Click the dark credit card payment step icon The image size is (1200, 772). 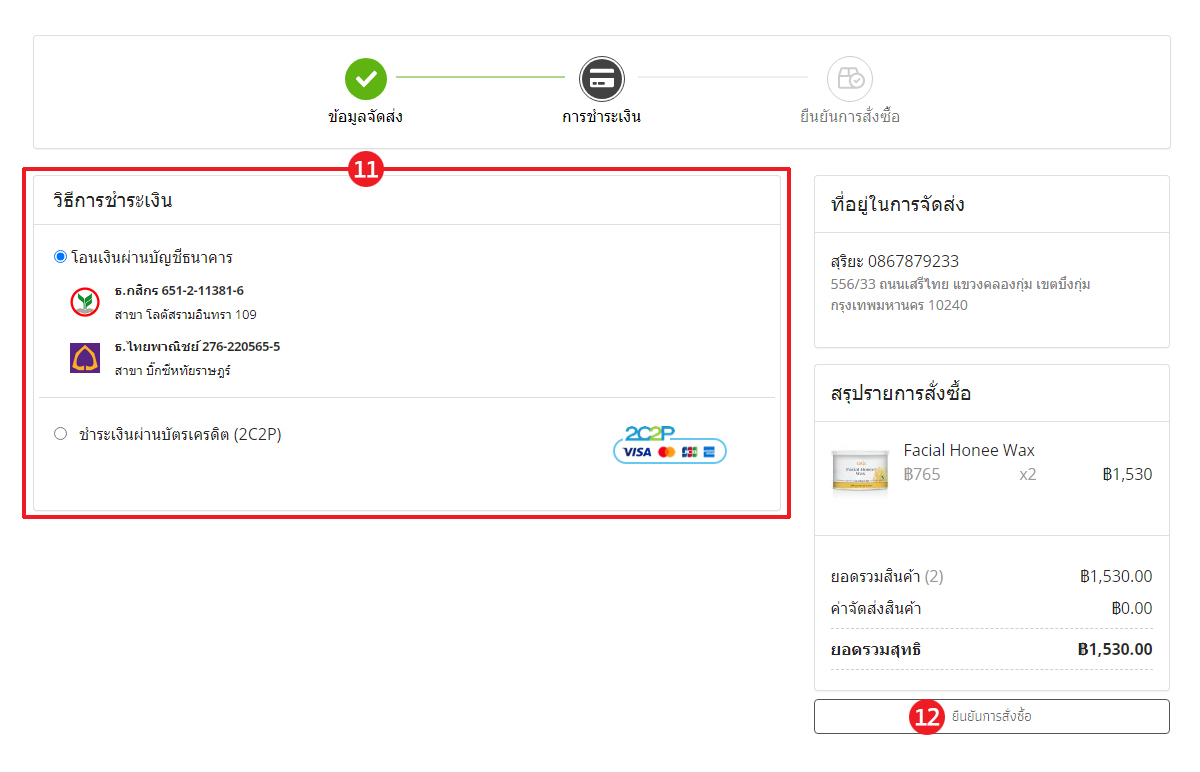601,78
